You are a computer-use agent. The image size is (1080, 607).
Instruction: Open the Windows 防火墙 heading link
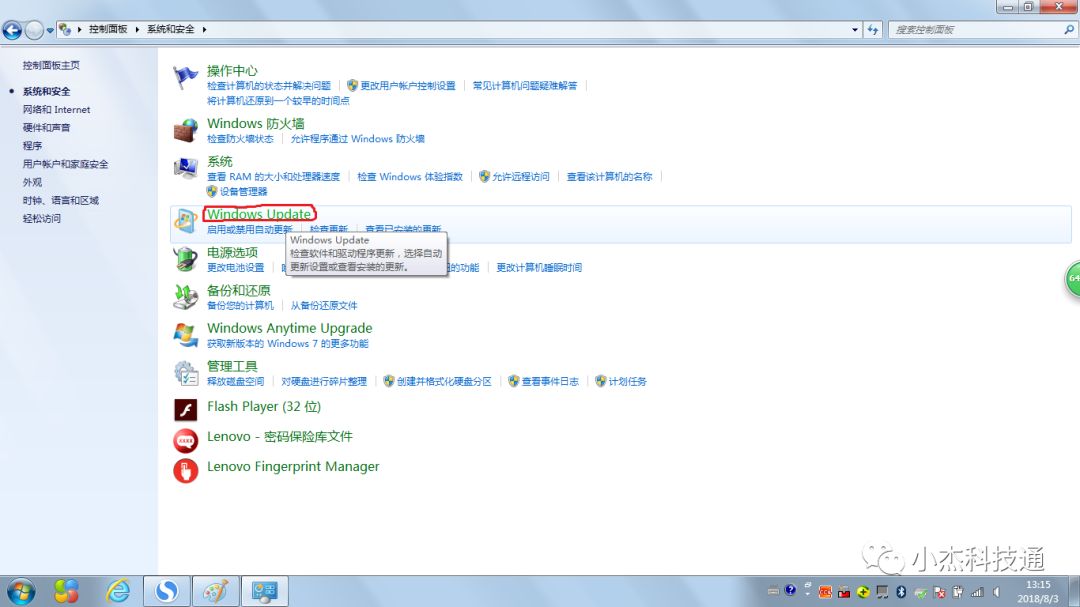[256, 123]
